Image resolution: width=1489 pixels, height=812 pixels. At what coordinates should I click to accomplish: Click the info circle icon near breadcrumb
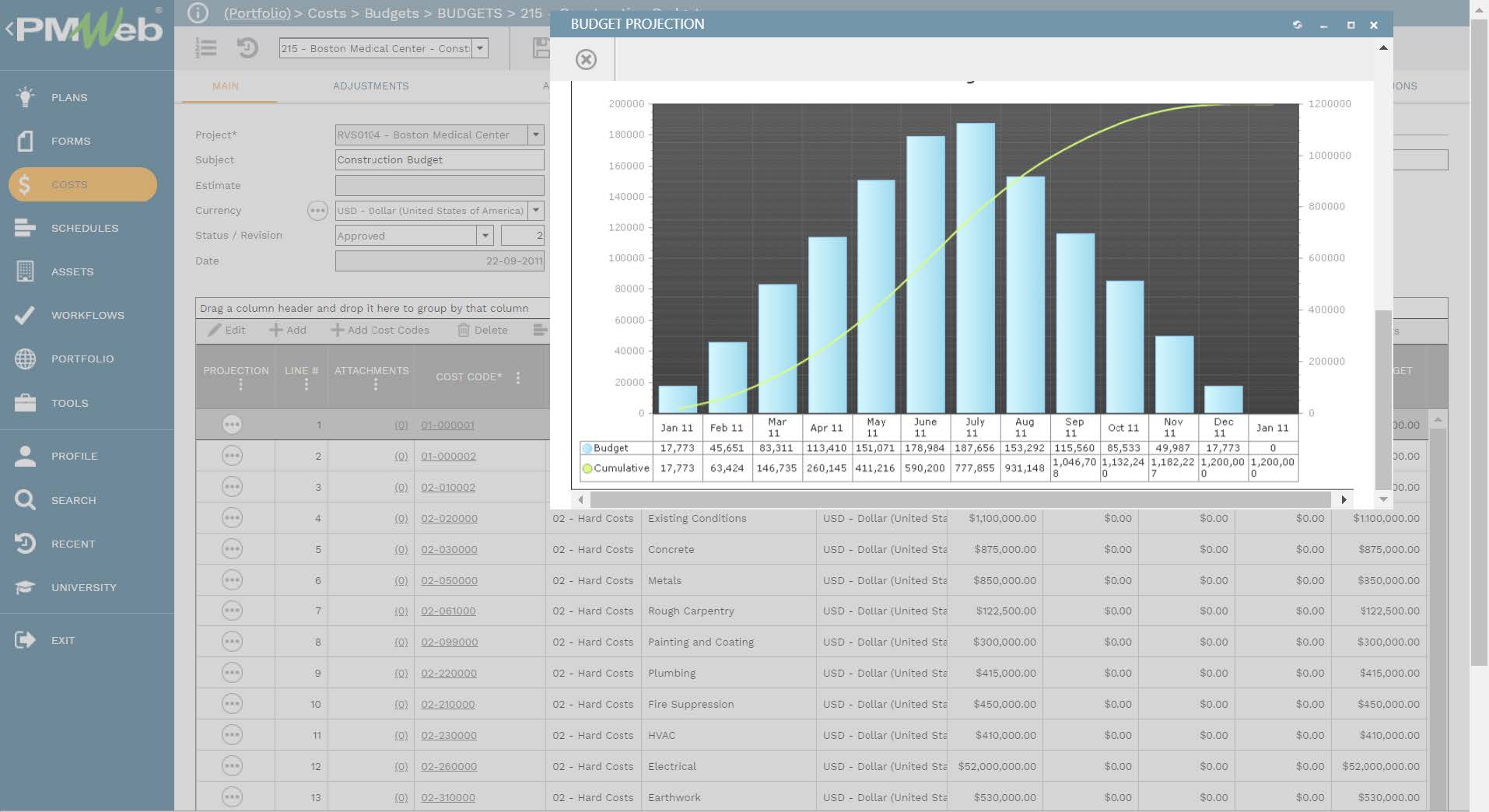198,13
